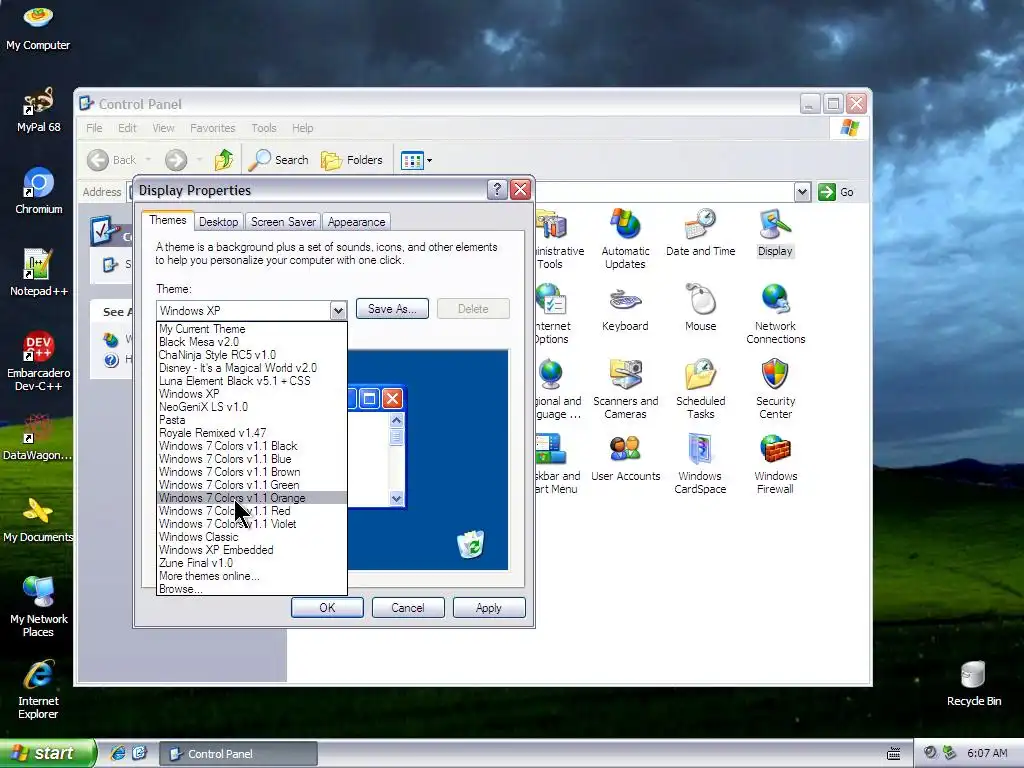Screen dimensions: 1024x768
Task: Open the Keyboard settings icon
Action: click(x=625, y=308)
